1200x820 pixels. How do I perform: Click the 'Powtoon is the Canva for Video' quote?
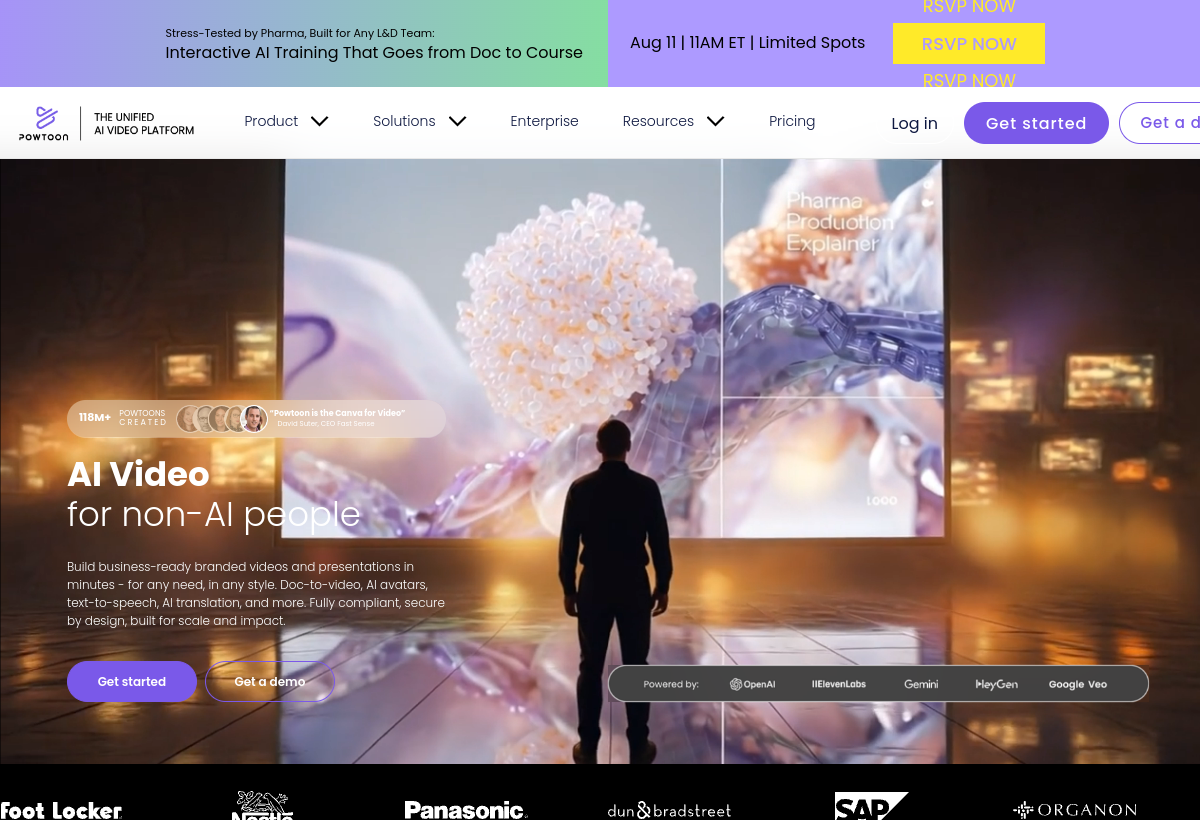(x=337, y=413)
